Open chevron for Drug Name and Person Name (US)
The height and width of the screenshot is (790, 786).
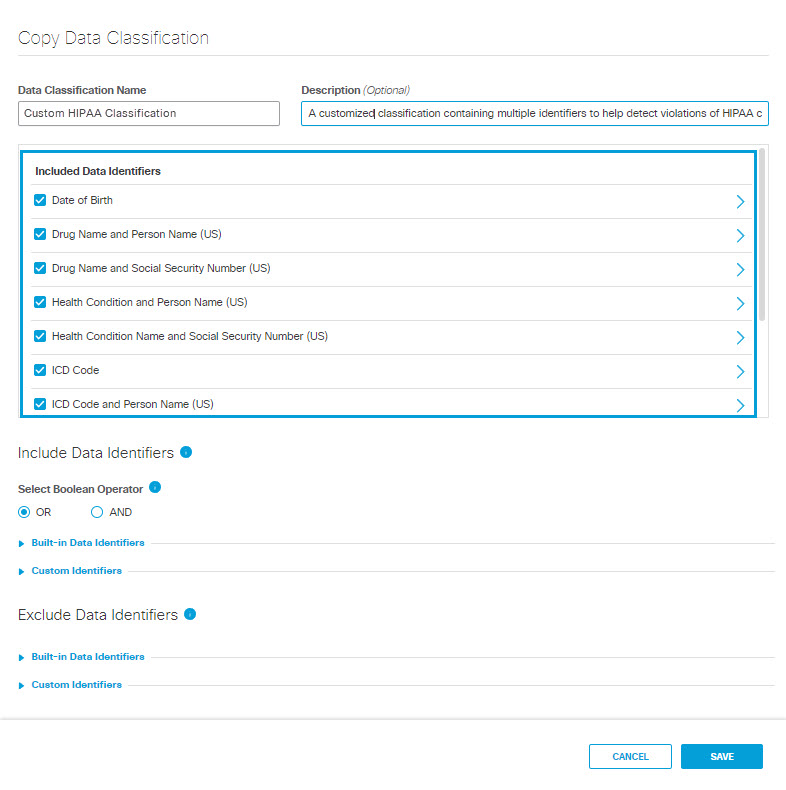(x=740, y=235)
